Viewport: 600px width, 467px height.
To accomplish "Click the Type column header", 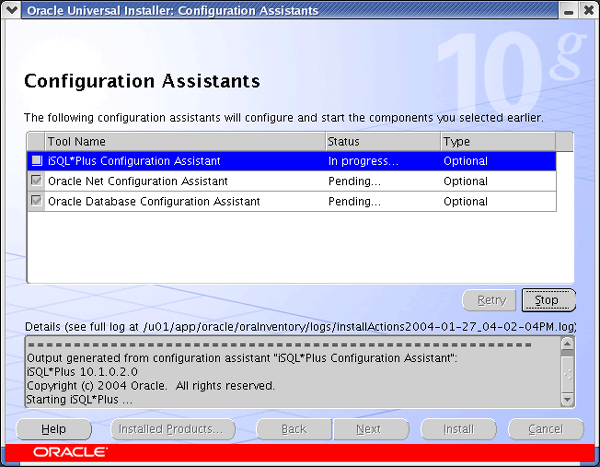I will [x=497, y=142].
